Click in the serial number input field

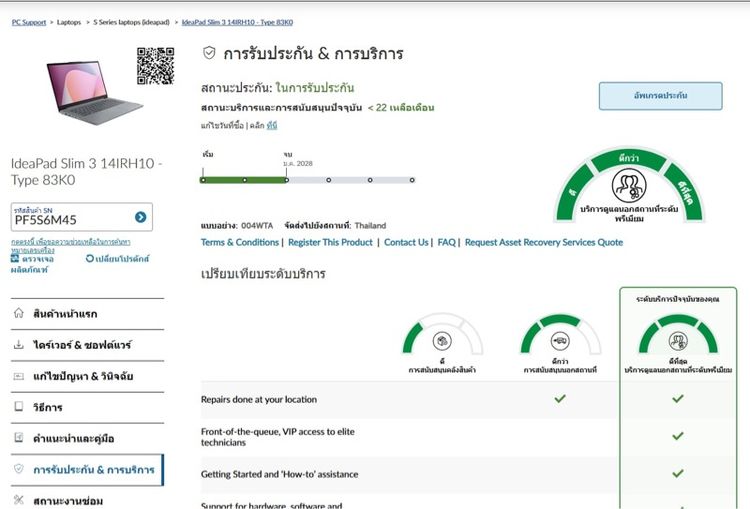click(x=71, y=217)
